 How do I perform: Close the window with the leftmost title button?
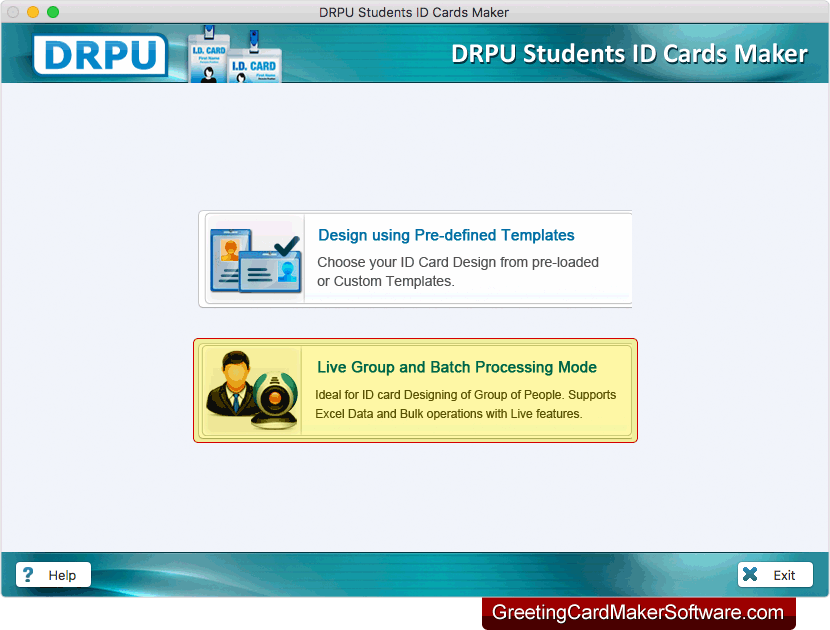coord(13,12)
